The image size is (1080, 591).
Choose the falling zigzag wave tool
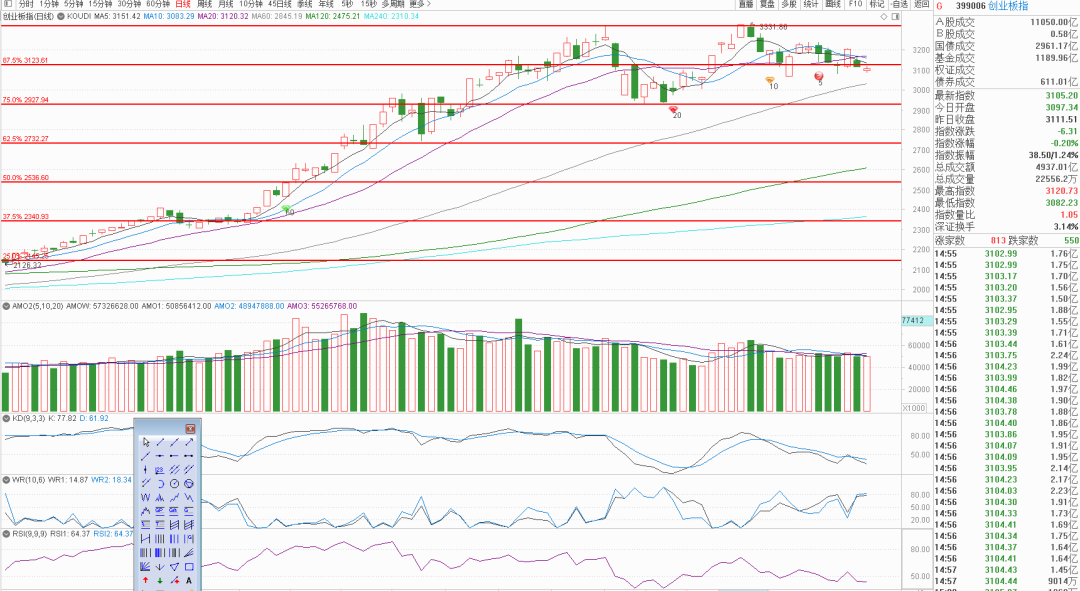189,497
